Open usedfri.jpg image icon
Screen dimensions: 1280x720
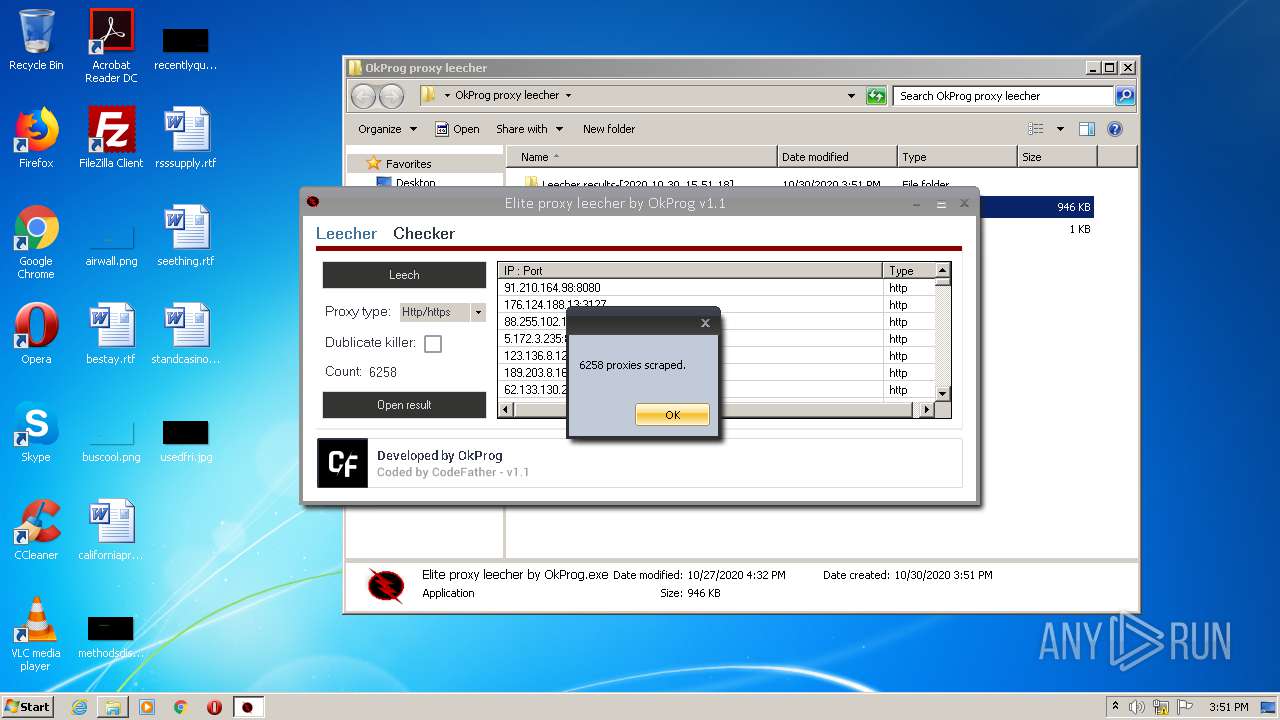tap(186, 443)
